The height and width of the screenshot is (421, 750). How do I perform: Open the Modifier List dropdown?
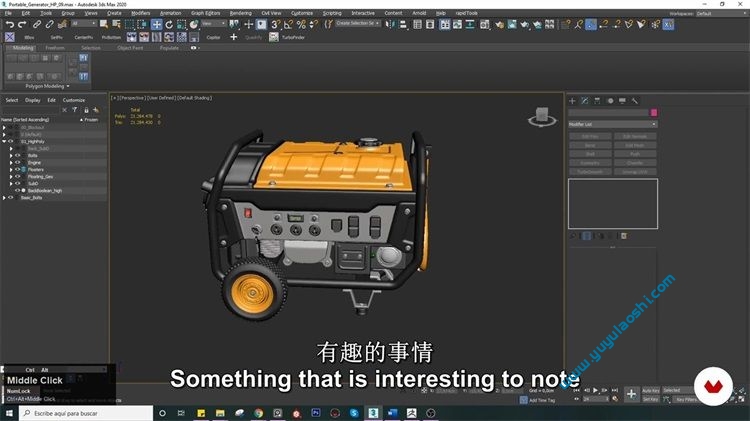pos(613,124)
